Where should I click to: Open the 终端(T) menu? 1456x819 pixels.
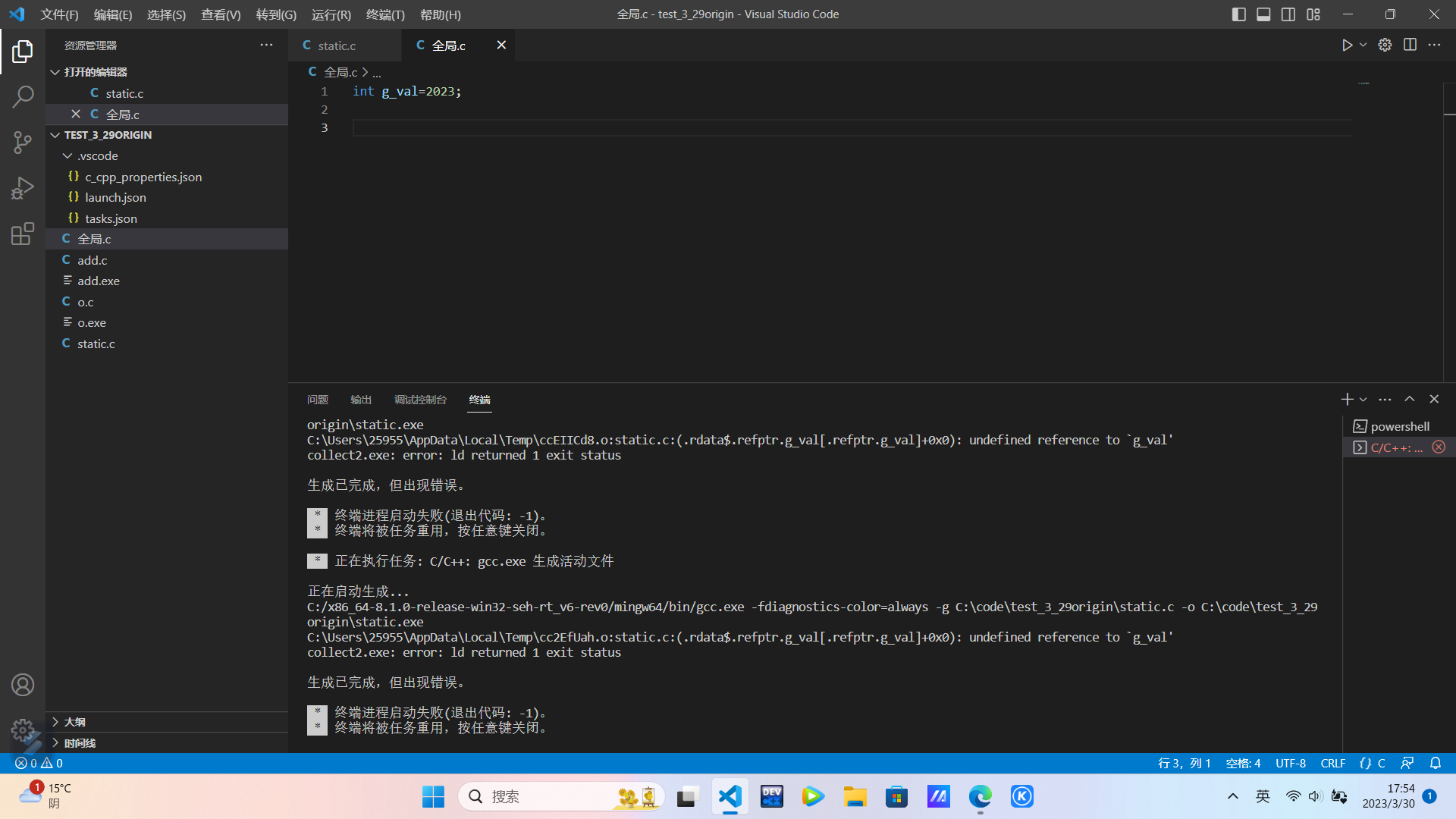click(385, 14)
